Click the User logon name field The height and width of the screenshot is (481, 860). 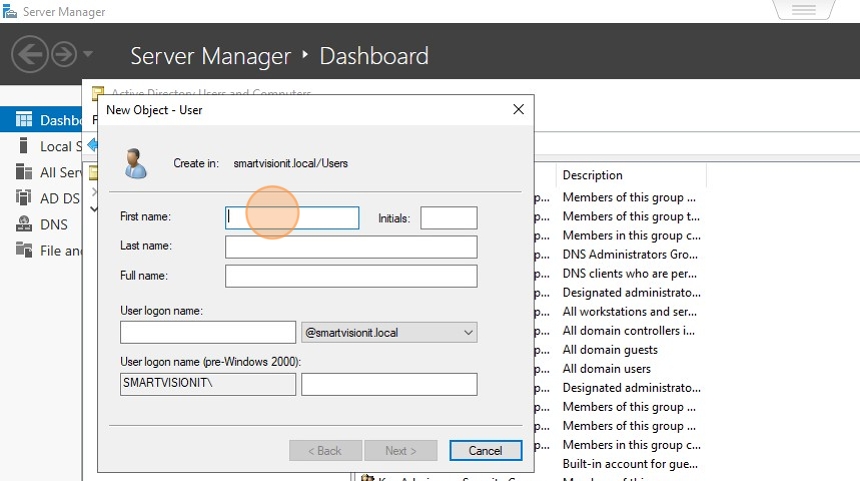pos(208,332)
